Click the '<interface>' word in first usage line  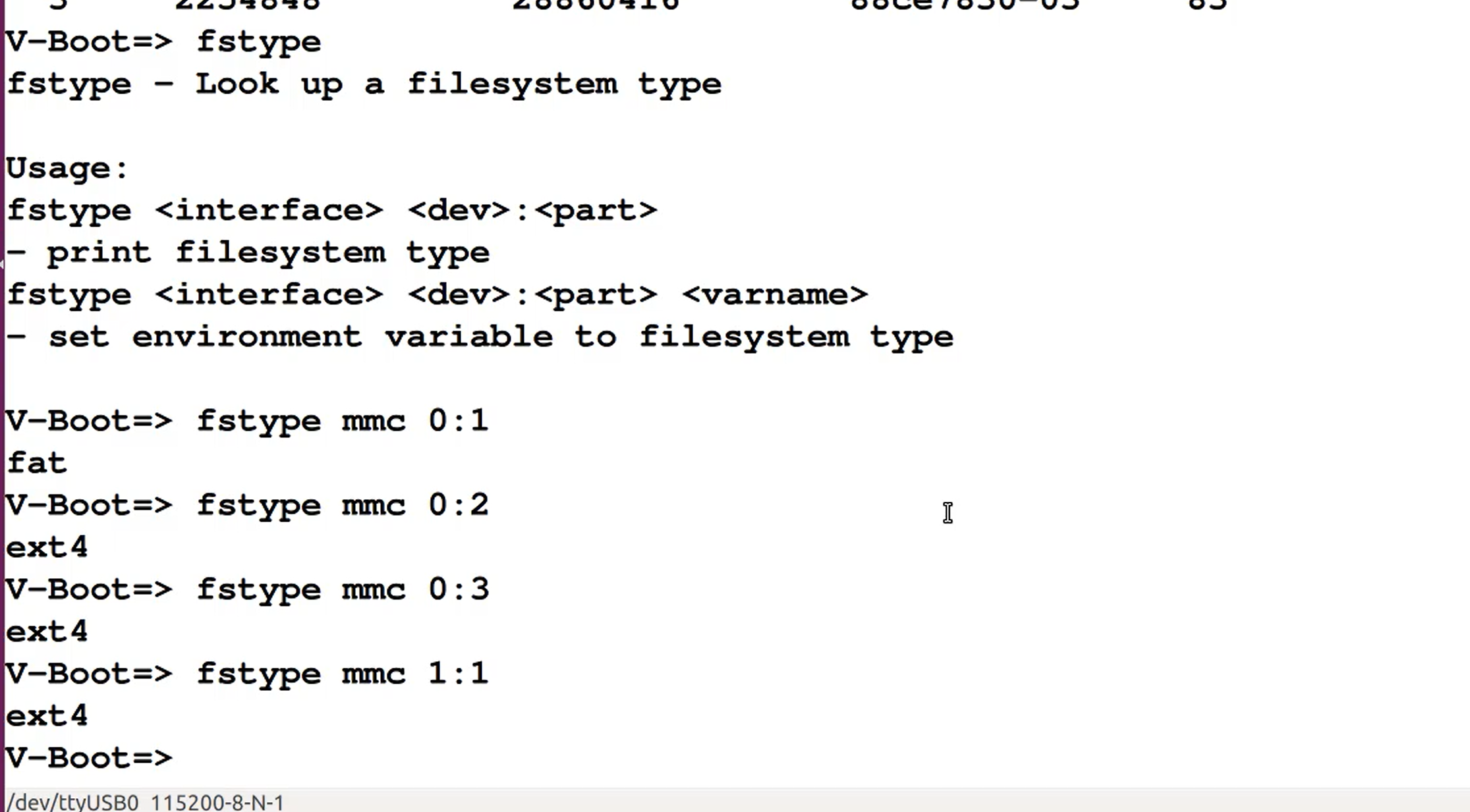[x=269, y=211]
